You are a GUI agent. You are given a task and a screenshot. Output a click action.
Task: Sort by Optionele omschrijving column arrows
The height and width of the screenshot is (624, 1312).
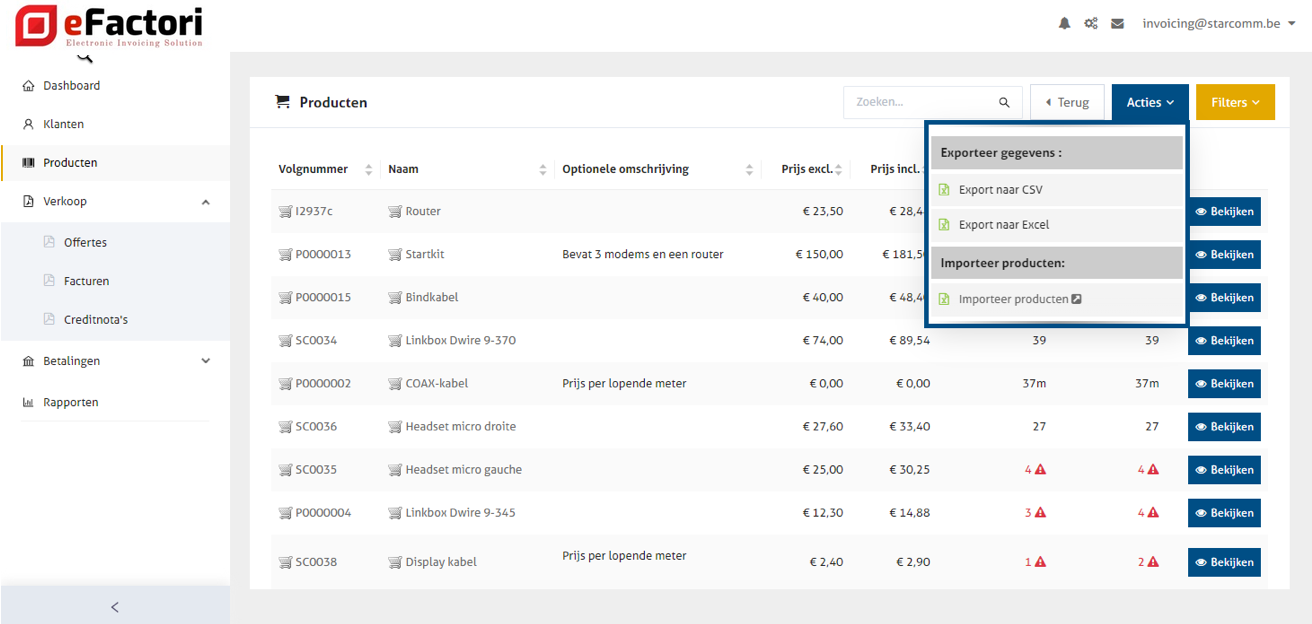tap(749, 170)
